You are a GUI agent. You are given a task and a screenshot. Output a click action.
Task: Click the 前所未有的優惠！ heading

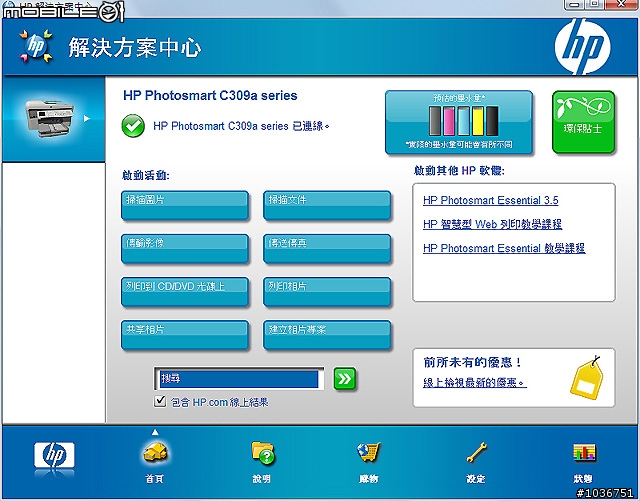tap(473, 362)
